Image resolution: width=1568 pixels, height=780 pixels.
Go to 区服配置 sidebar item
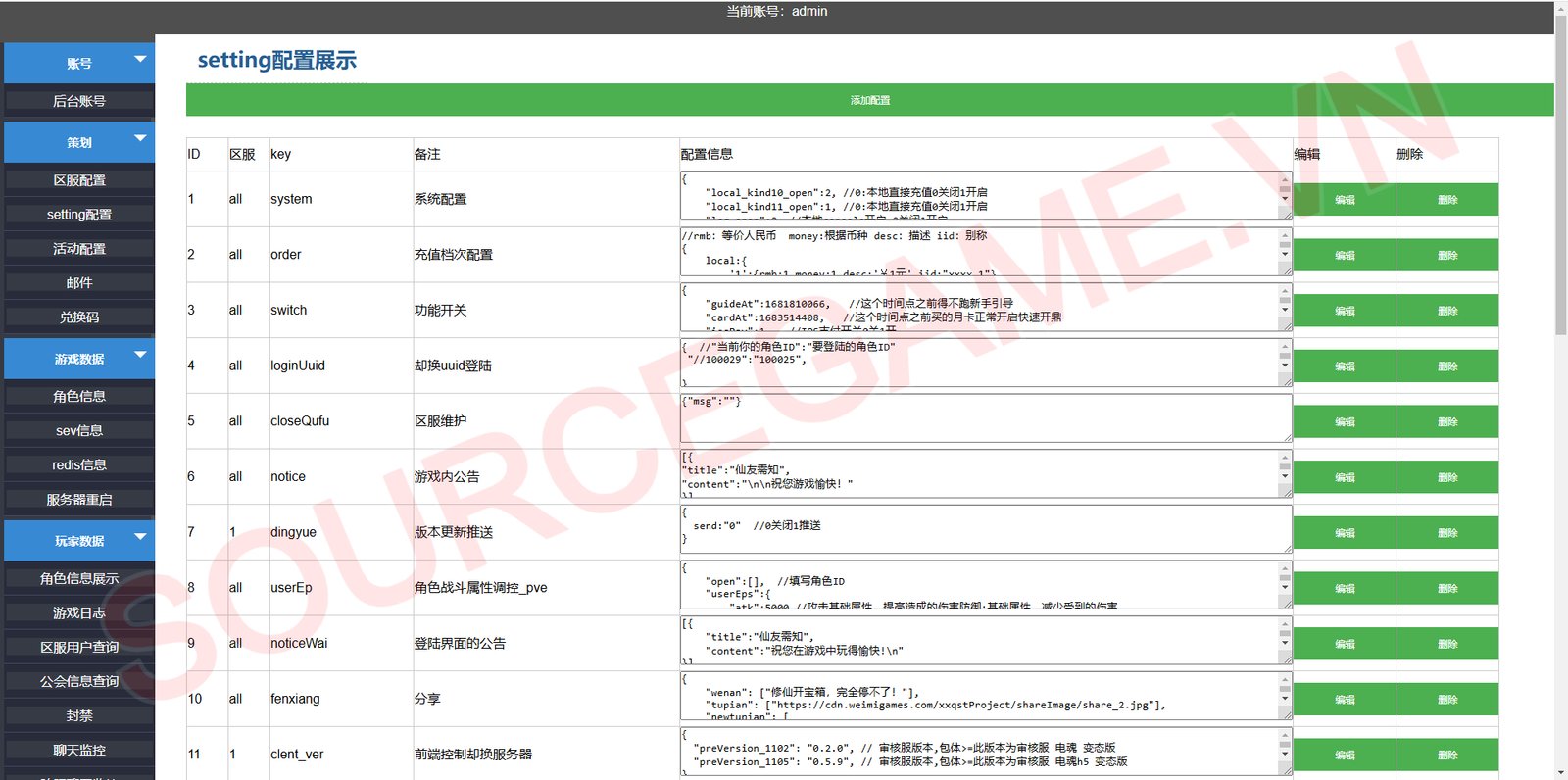click(x=79, y=180)
